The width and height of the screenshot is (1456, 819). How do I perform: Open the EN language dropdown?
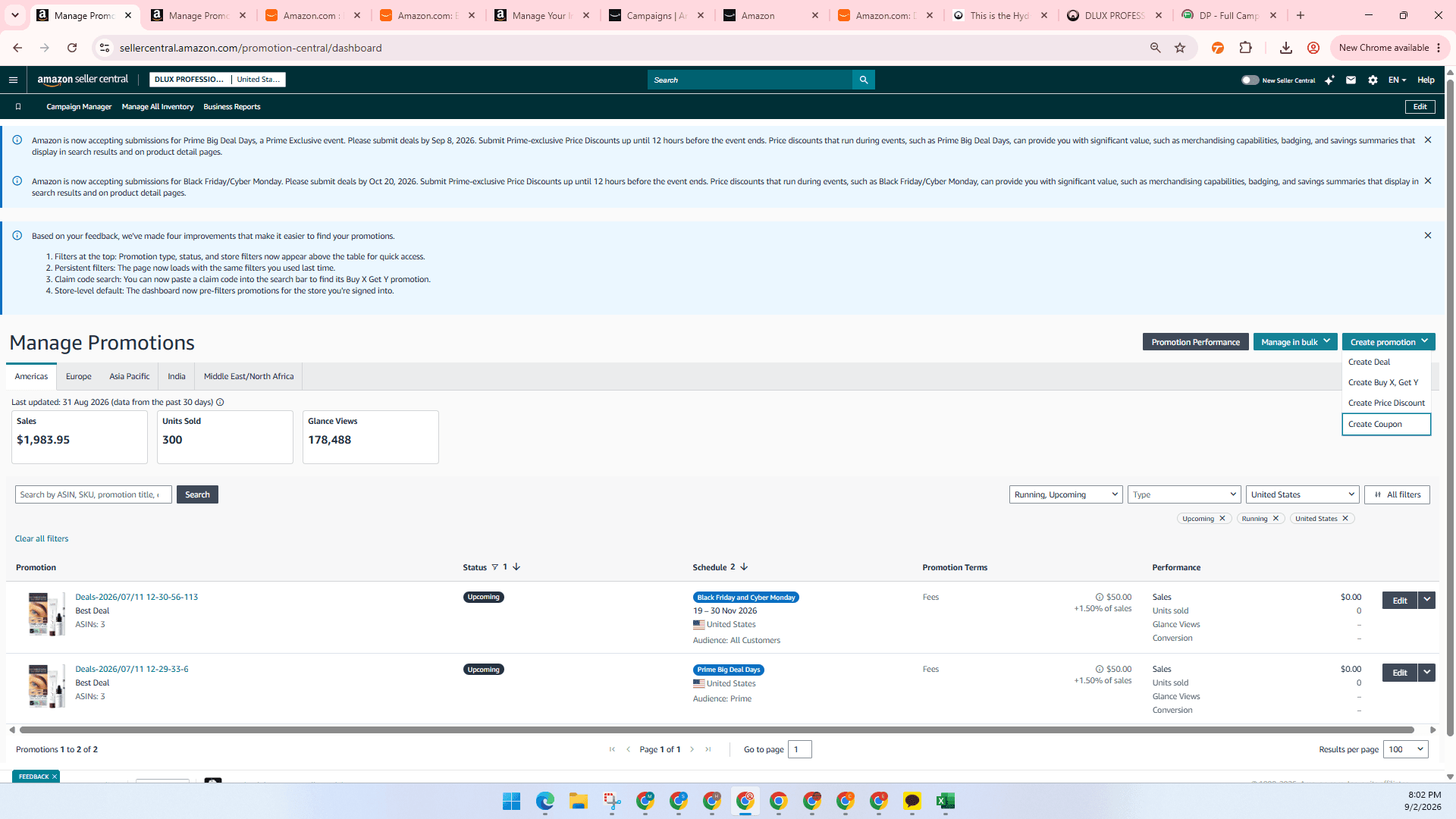1397,80
